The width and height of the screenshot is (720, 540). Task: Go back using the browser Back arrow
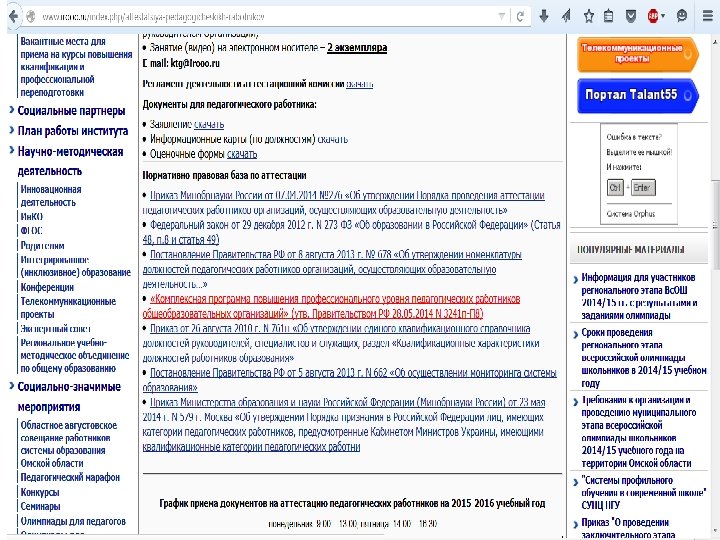(14, 17)
